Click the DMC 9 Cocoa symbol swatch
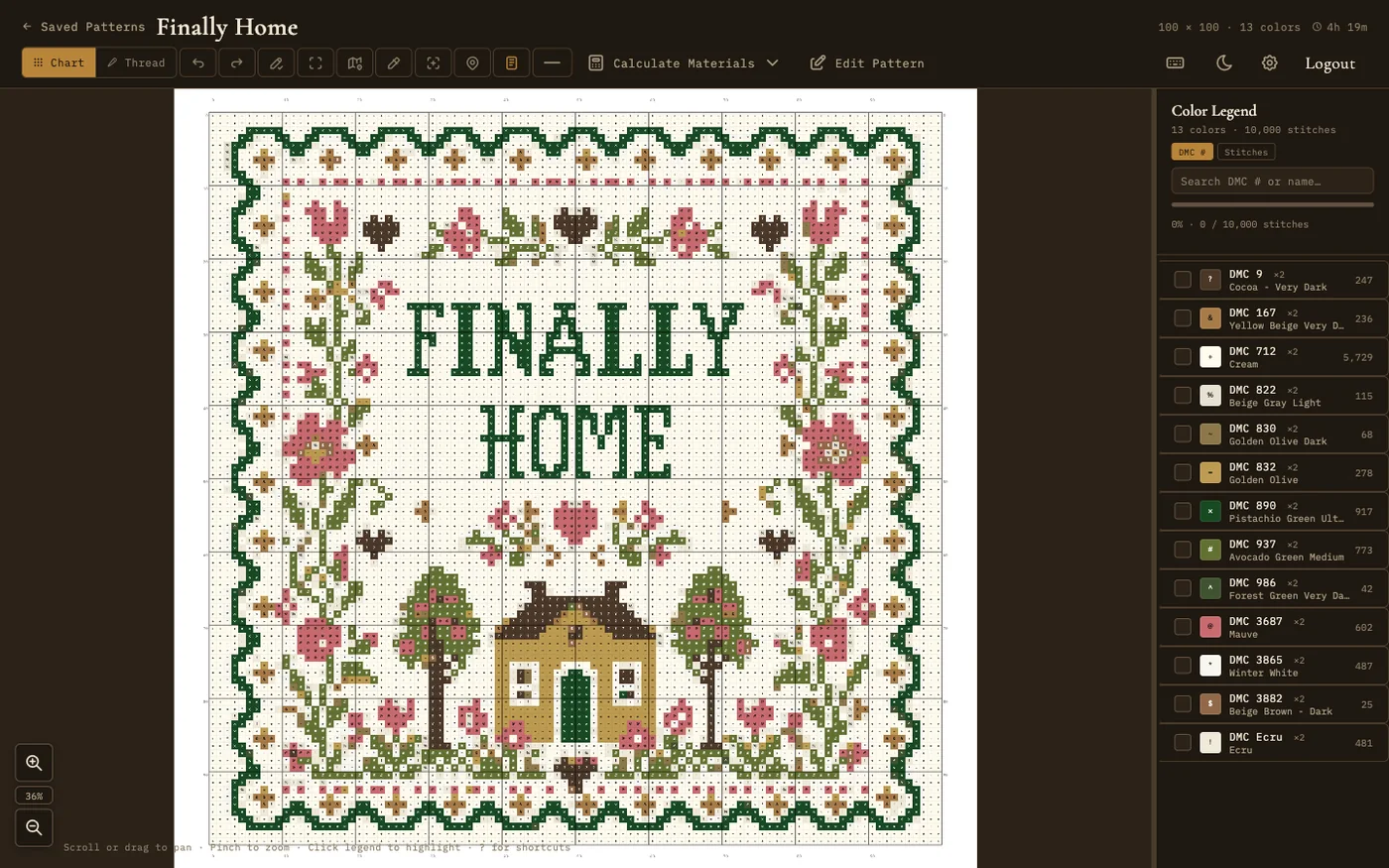 pos(1209,280)
